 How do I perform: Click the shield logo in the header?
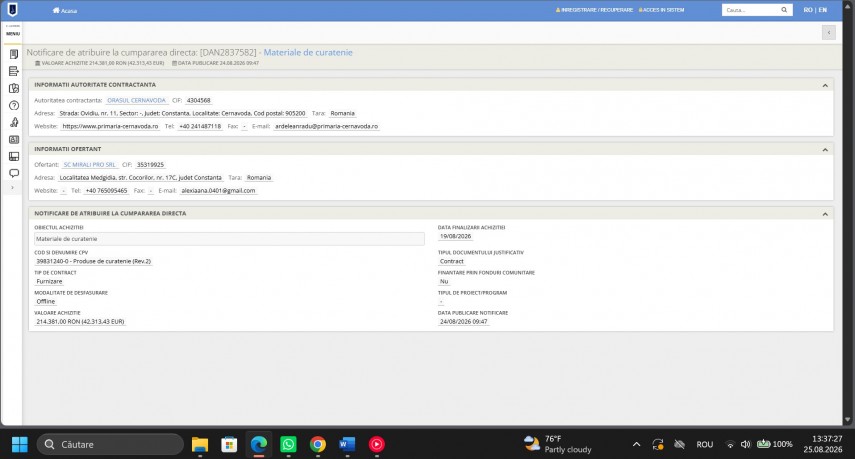[12, 9]
